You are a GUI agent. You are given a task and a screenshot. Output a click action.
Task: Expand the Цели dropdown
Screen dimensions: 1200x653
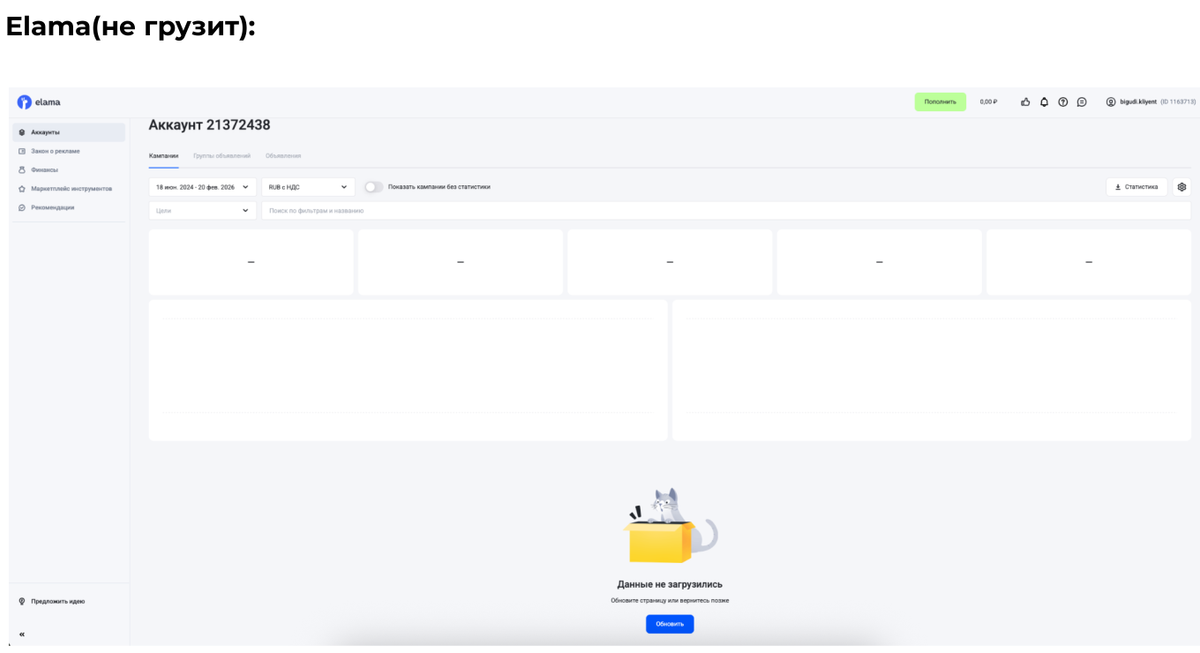point(203,211)
